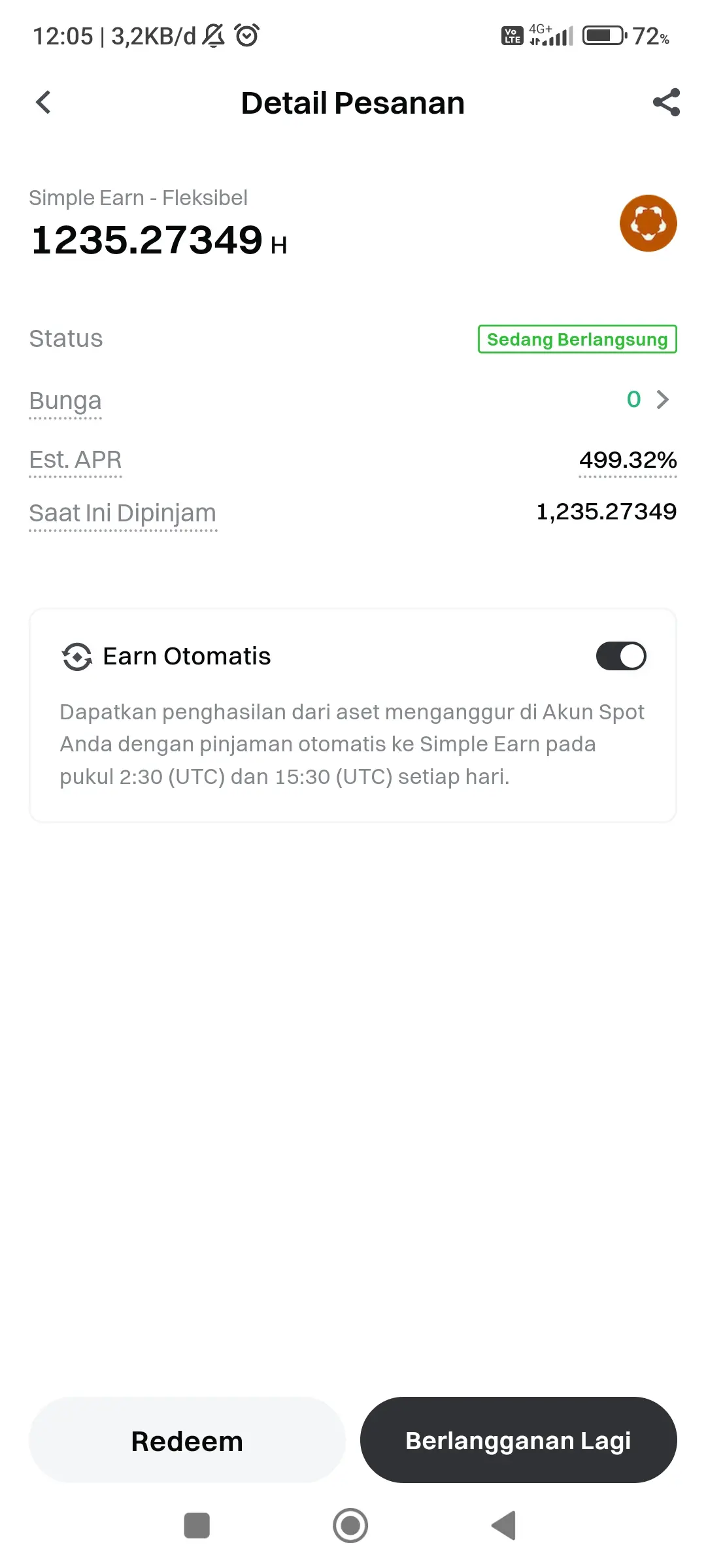
Task: Tap the Android recent apps square
Action: point(197,1526)
